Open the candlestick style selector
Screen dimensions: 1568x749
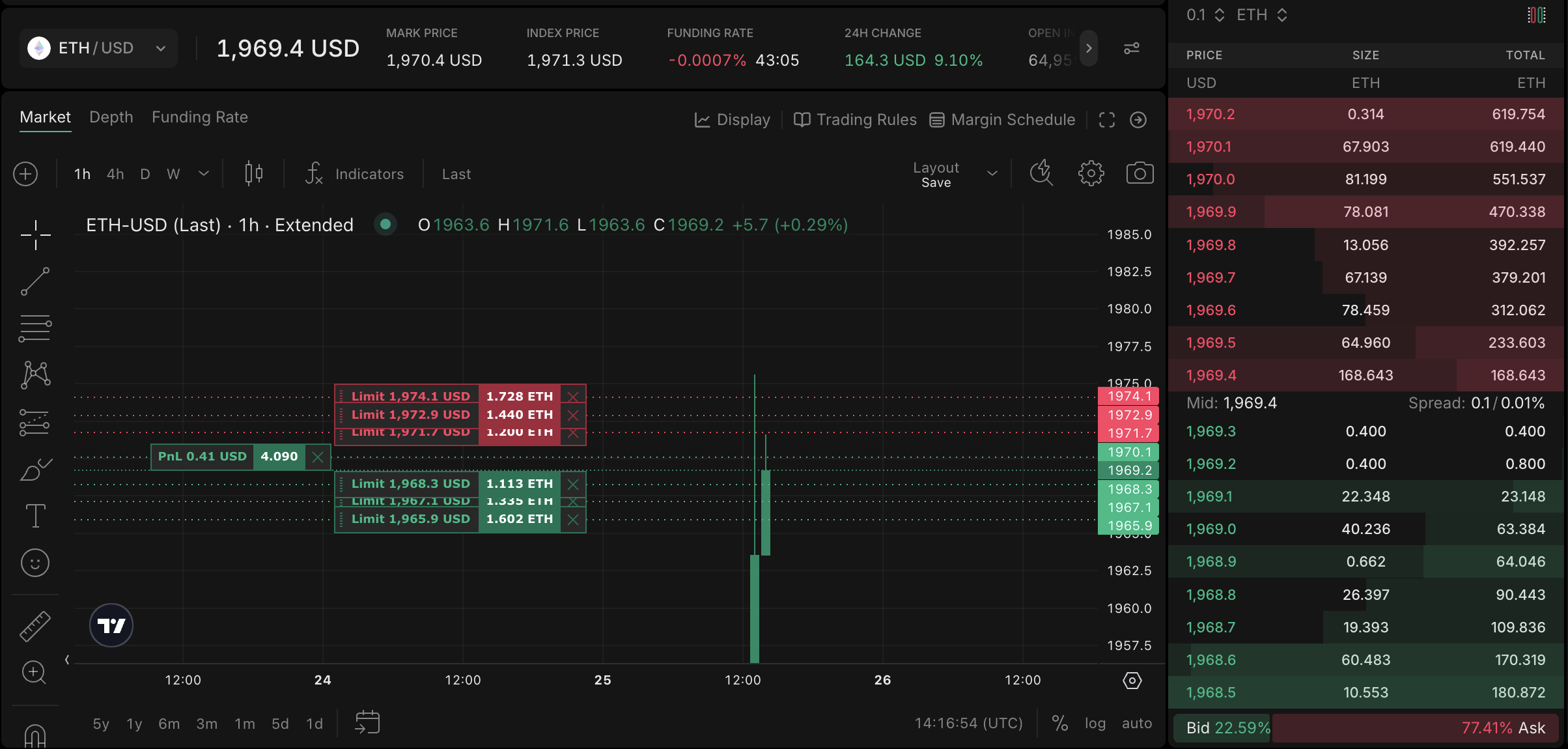pos(253,173)
